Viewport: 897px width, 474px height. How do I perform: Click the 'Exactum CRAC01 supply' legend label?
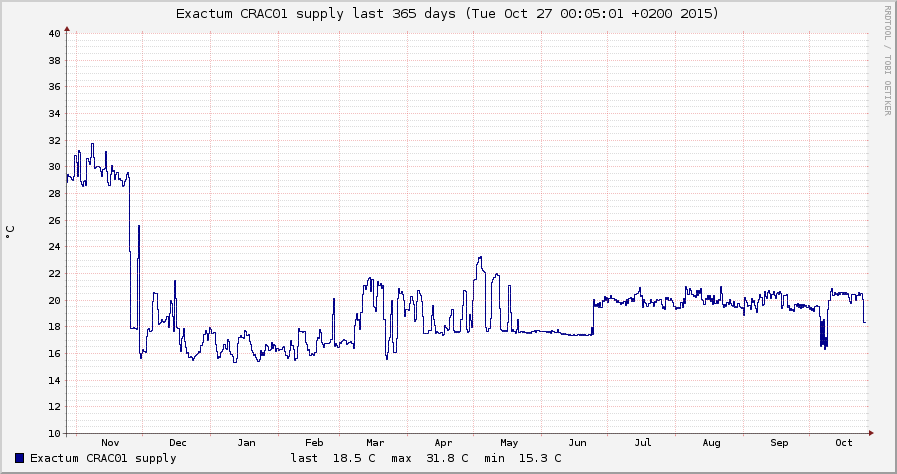pos(103,458)
